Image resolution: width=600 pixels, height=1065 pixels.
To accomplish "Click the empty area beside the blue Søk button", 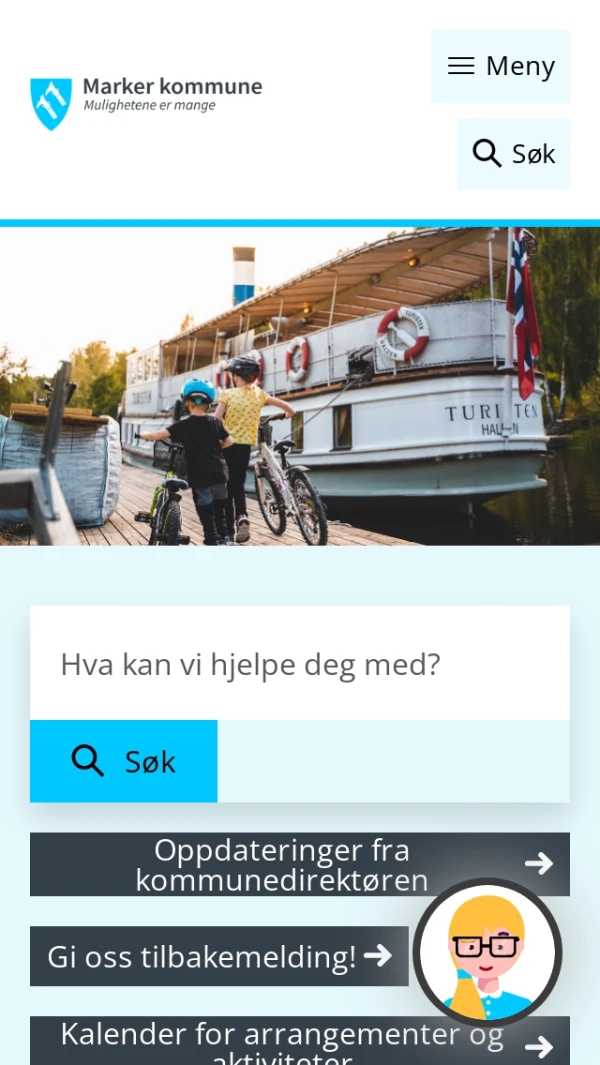I will (393, 761).
